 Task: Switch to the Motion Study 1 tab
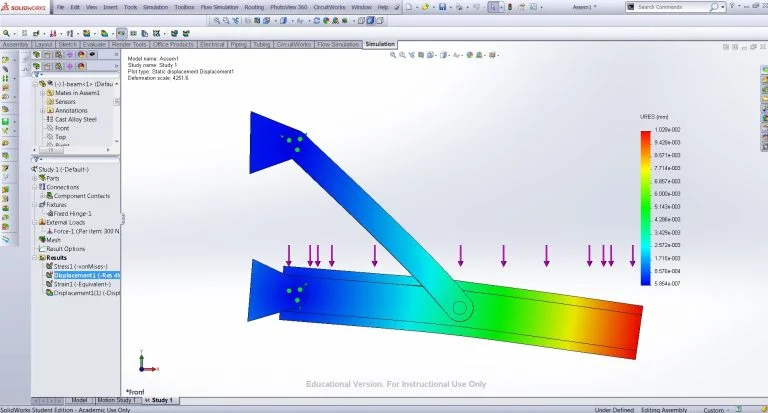coord(117,400)
